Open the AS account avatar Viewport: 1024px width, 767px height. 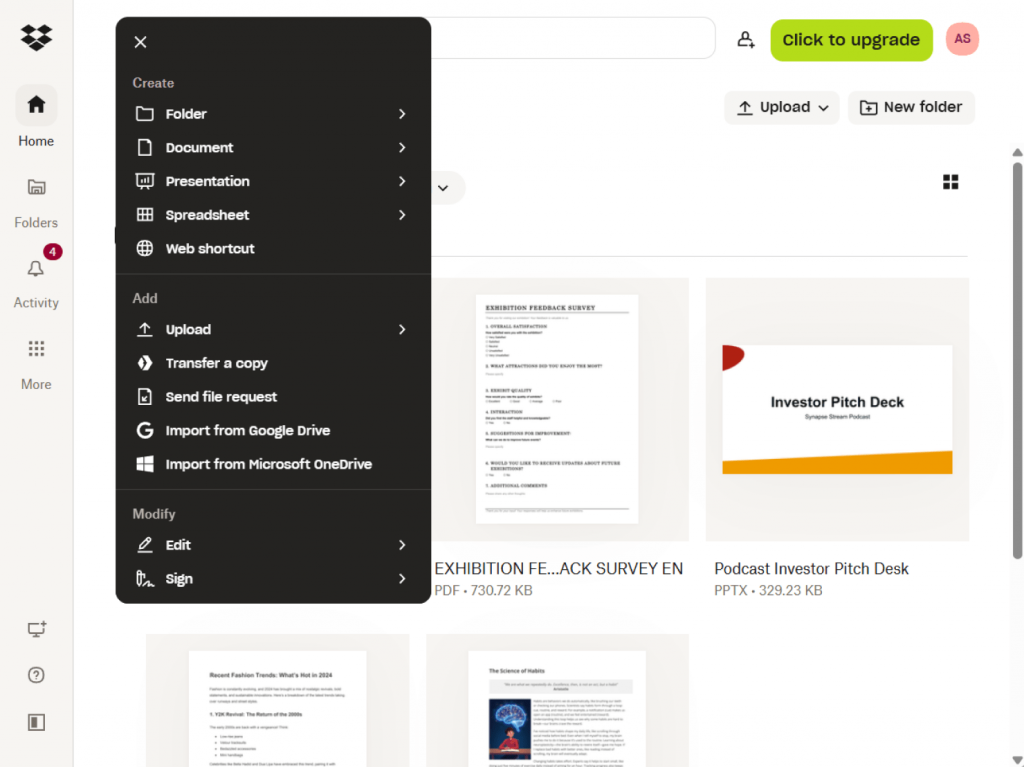click(x=961, y=39)
